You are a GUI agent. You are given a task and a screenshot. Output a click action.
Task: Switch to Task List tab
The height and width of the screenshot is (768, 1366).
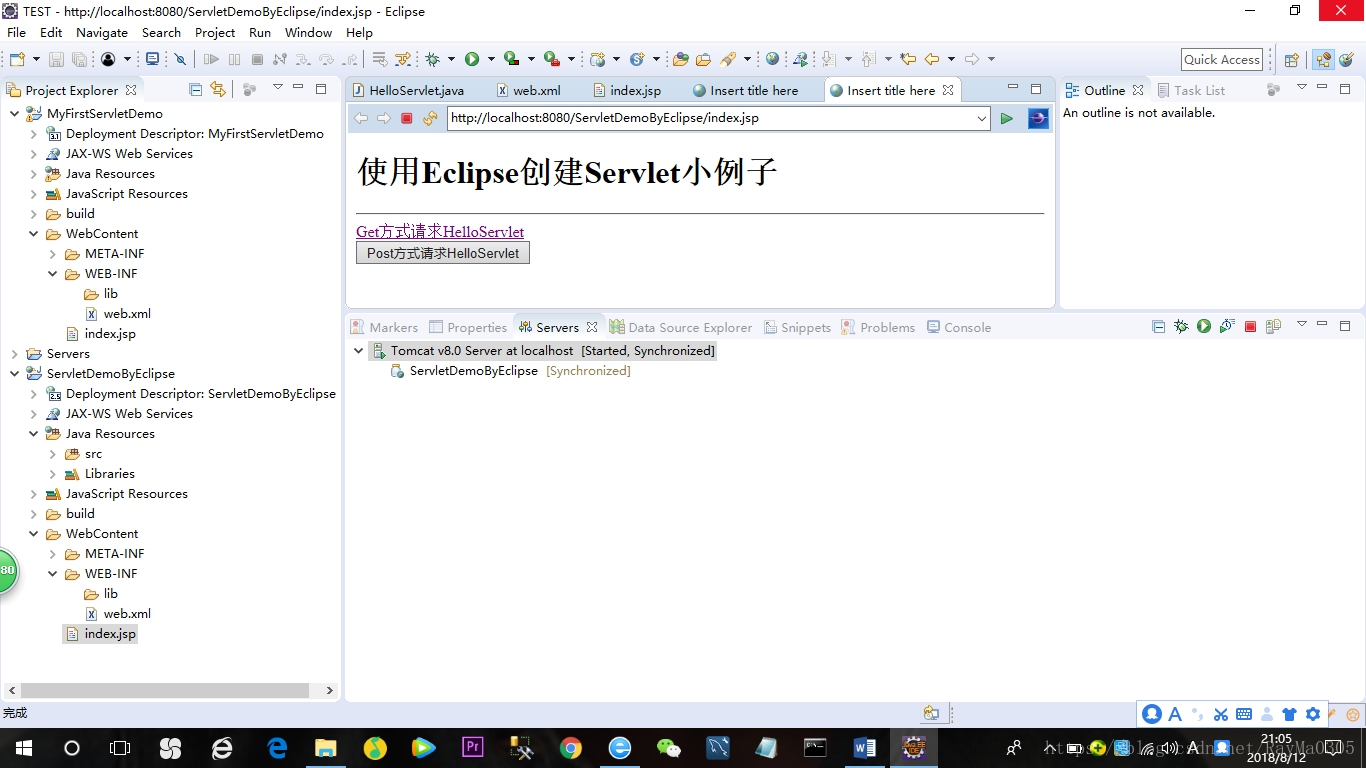pos(1190,90)
